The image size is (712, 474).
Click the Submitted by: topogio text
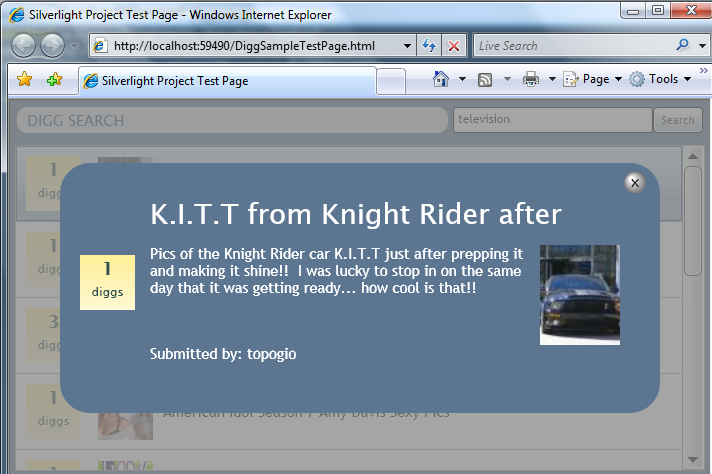pyautogui.click(x=223, y=354)
